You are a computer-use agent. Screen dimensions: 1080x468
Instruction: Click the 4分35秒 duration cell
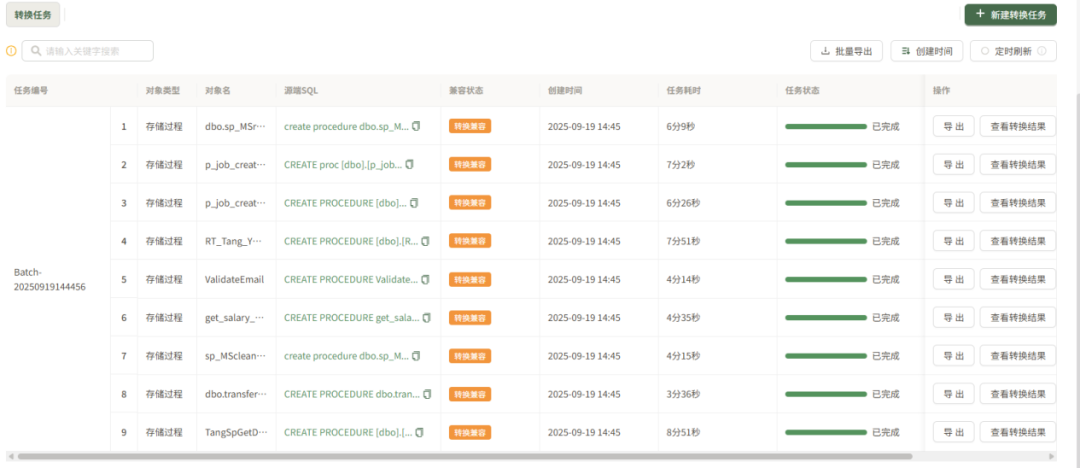[683, 318]
